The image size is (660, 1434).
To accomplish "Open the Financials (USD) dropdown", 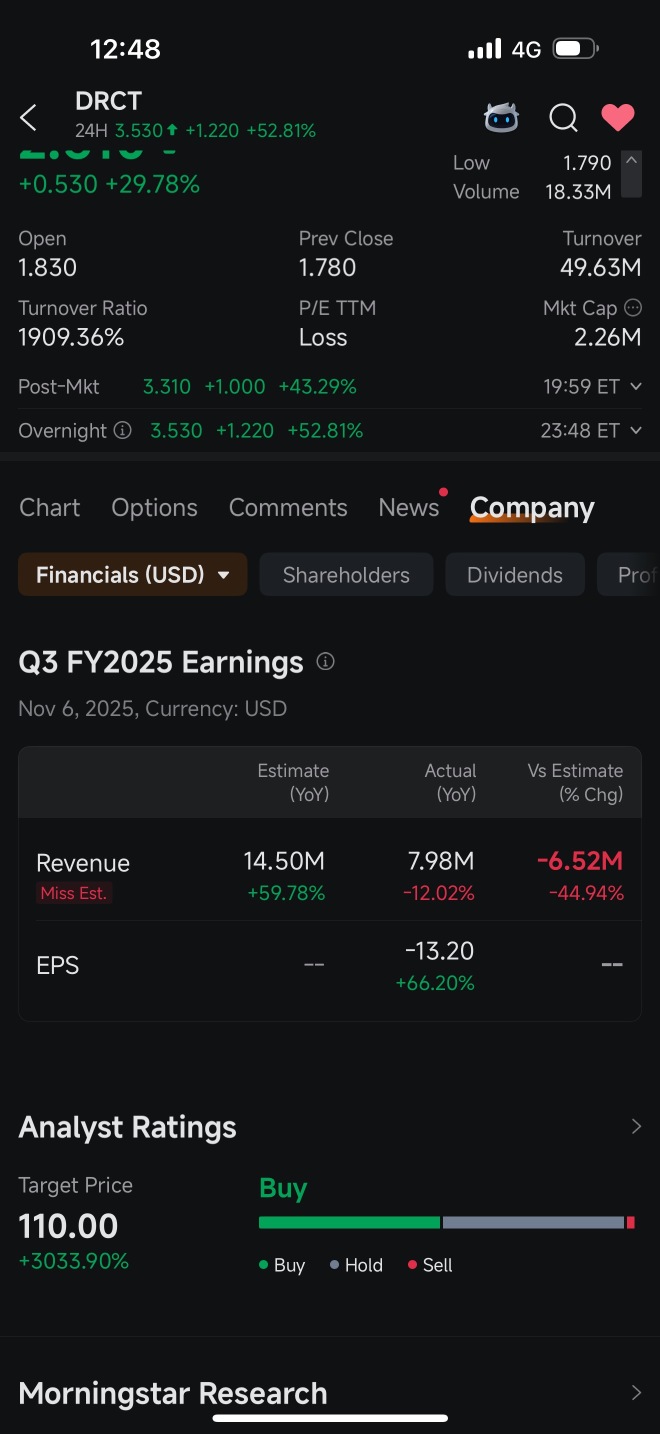I will (x=133, y=575).
